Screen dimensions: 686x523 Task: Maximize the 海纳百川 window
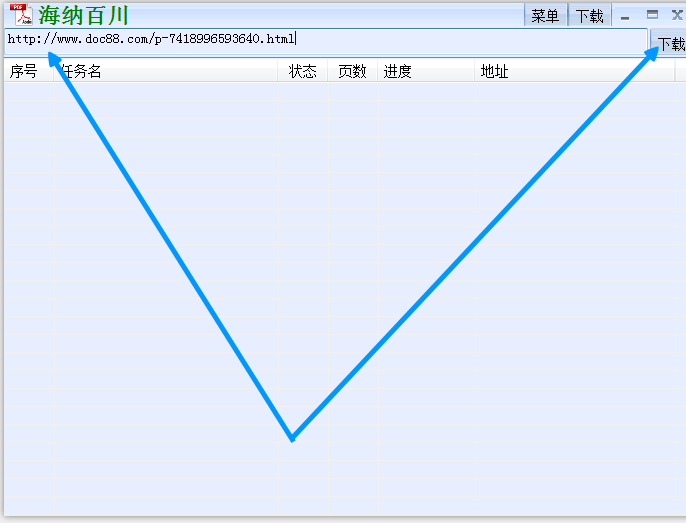coord(652,15)
